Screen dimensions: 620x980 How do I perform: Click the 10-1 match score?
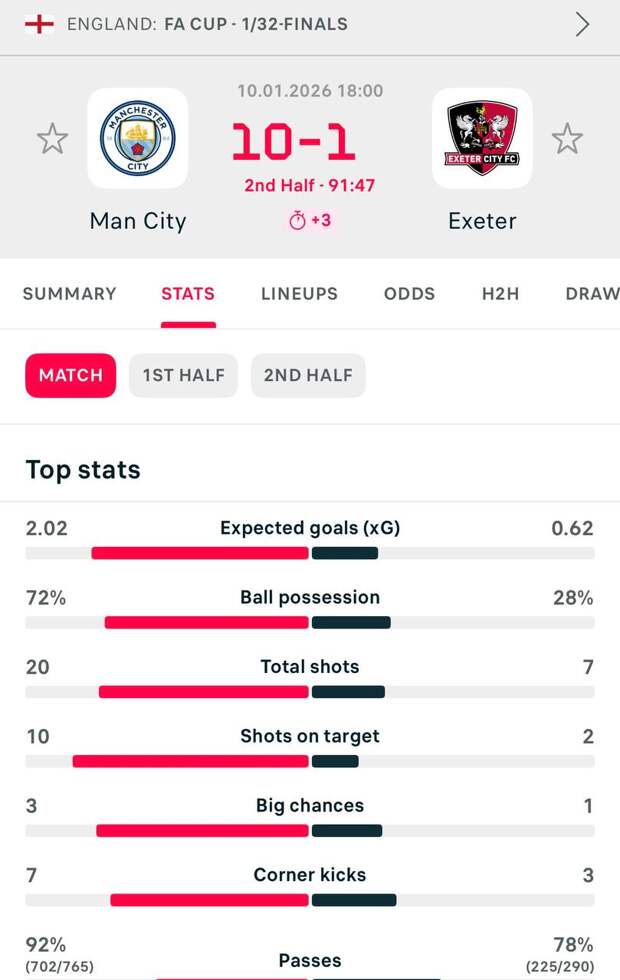click(294, 142)
